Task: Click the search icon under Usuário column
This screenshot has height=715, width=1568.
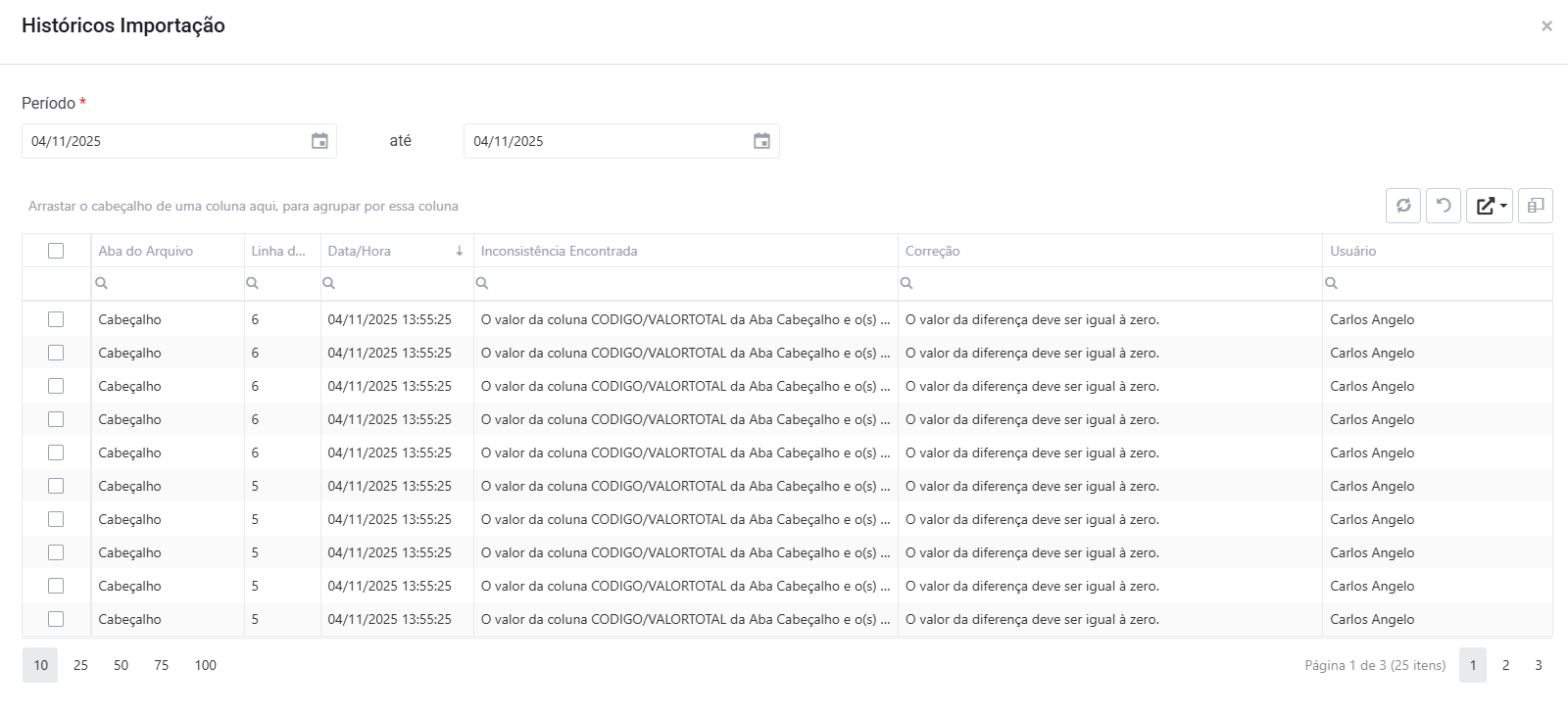Action: [1331, 283]
